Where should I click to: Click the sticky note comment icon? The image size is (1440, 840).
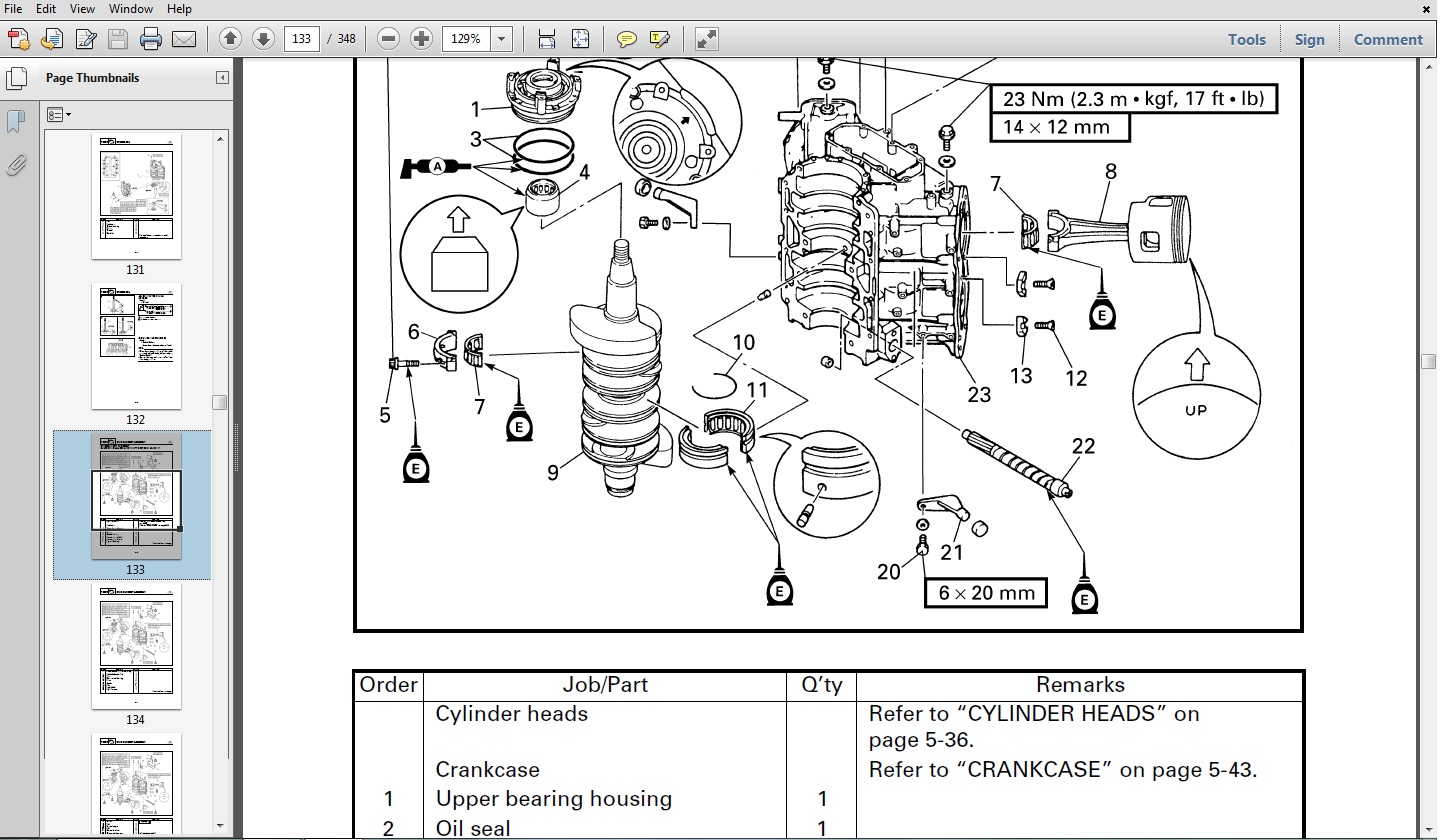pos(627,39)
